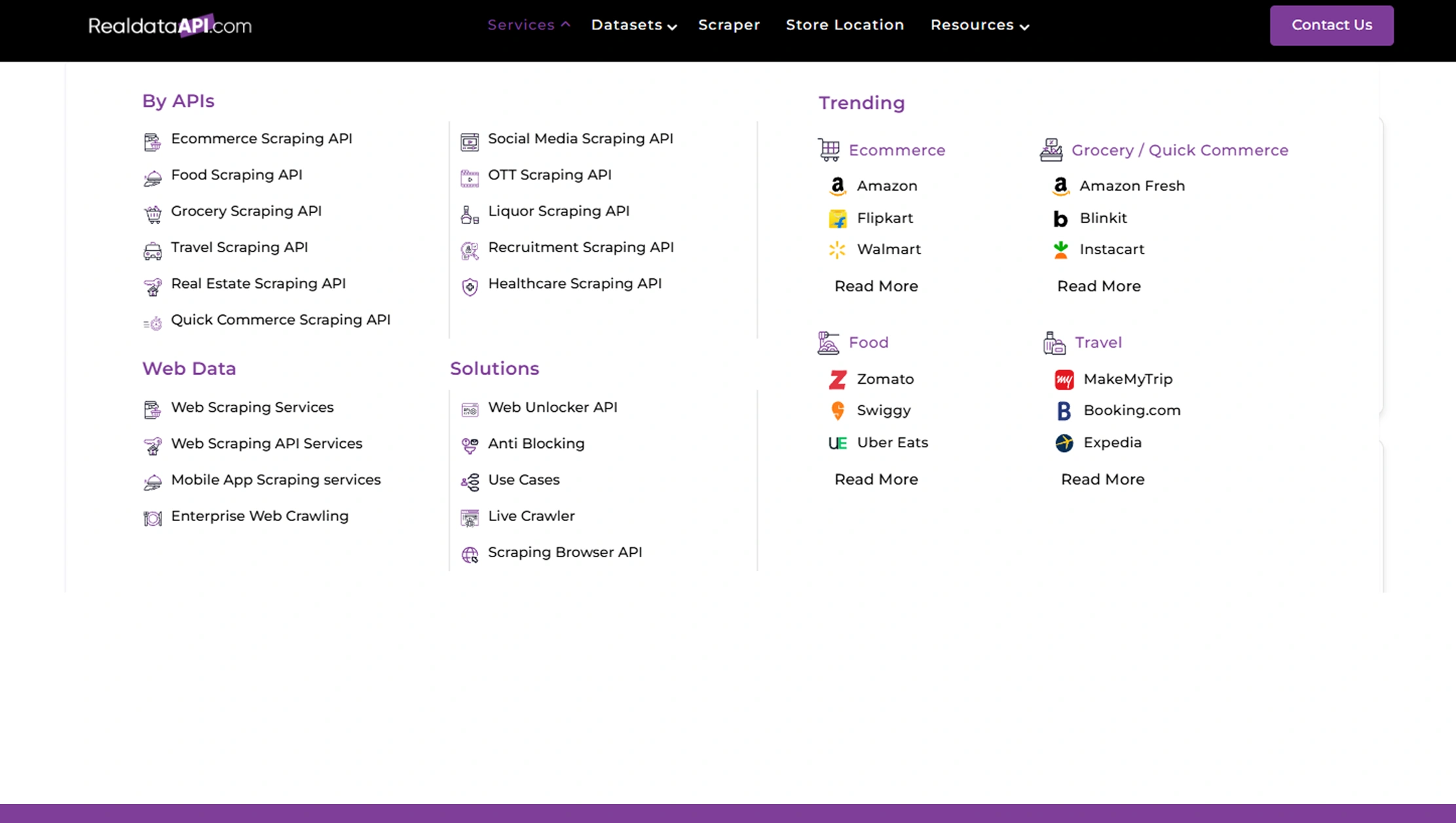Click the Amazon brand icon under Ecommerce

837,186
